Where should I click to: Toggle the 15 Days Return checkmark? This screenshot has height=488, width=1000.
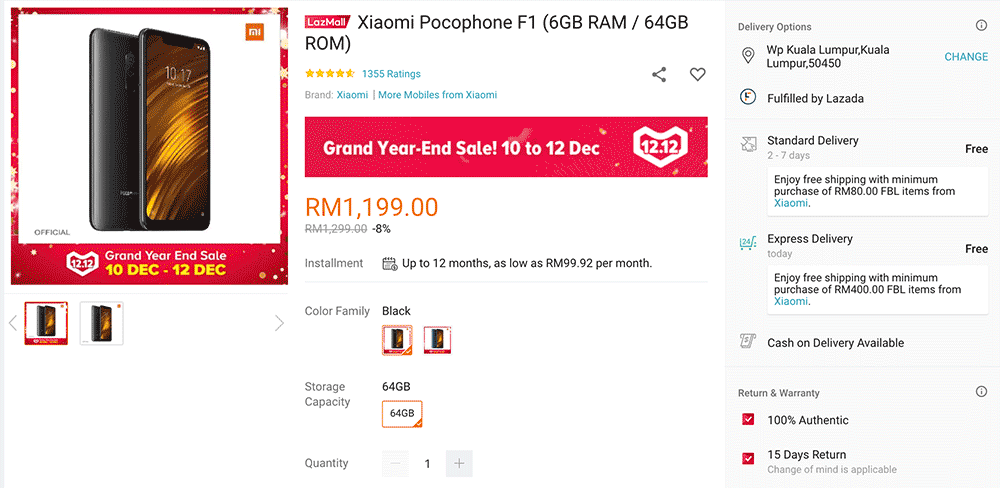(748, 458)
